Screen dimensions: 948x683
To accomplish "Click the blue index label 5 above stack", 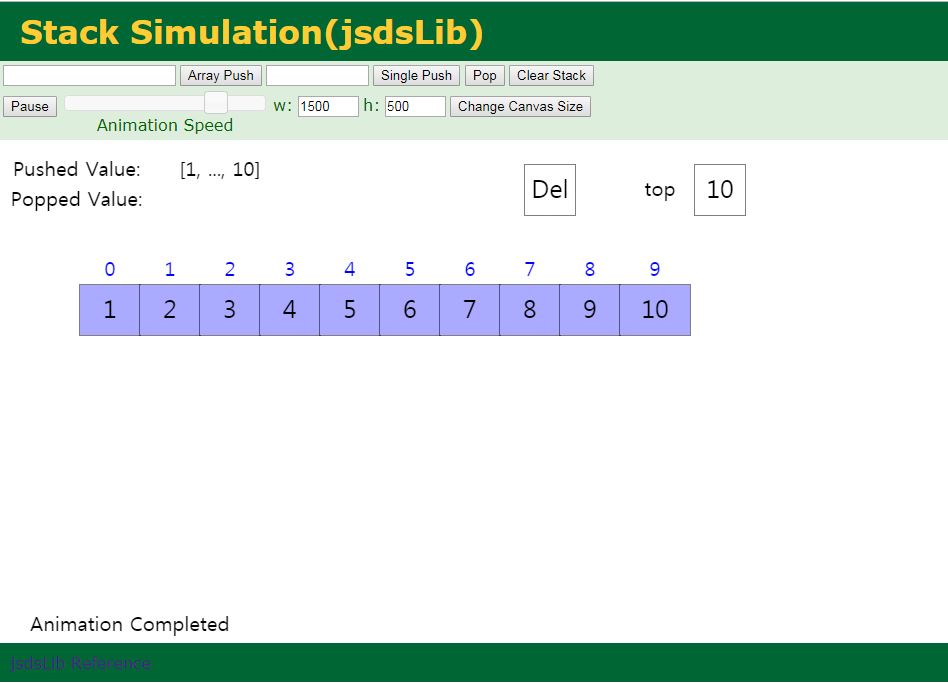I will click(x=410, y=269).
